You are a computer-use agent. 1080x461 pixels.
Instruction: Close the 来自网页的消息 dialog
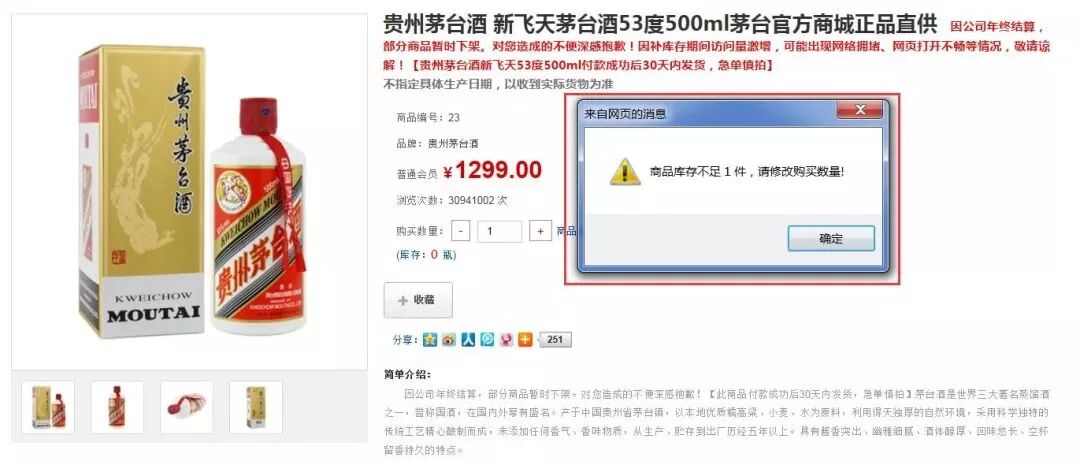click(x=859, y=110)
